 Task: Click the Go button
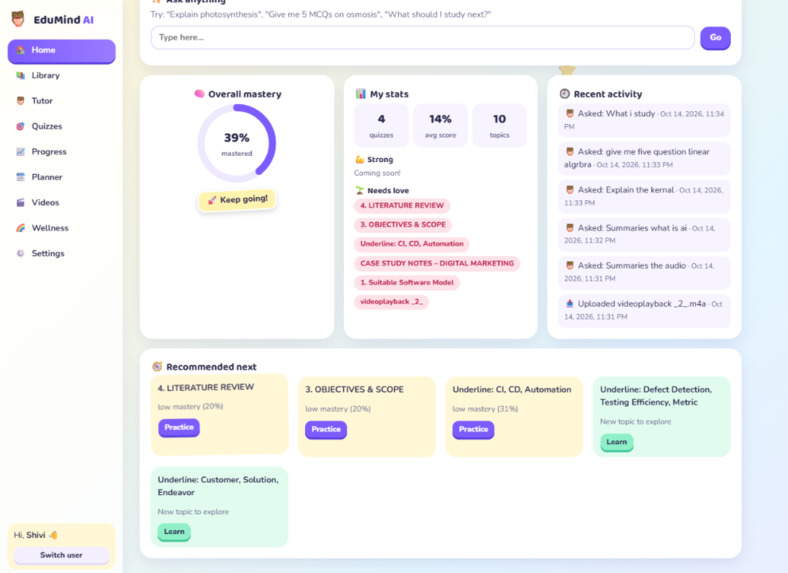715,38
